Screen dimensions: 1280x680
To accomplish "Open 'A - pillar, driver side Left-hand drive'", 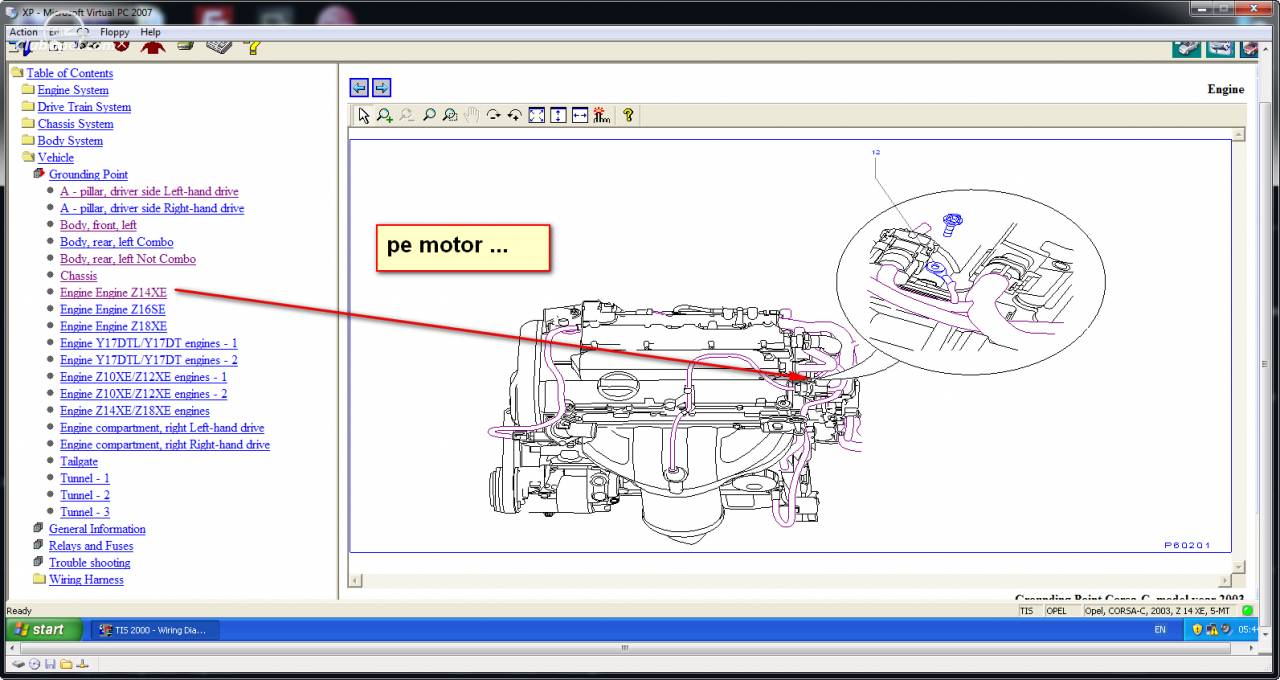I will 149,191.
